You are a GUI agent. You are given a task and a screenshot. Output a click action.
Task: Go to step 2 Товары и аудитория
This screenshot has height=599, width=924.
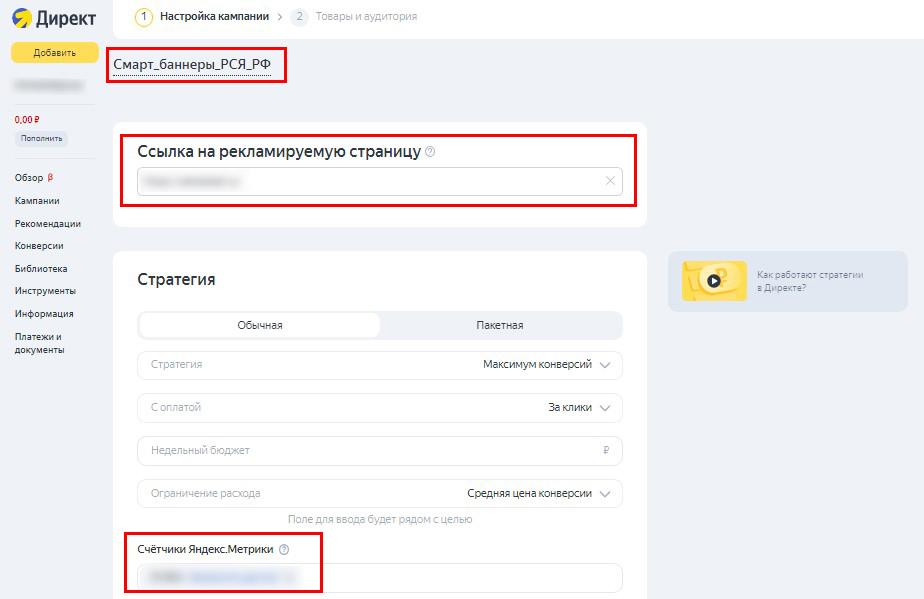pyautogui.click(x=354, y=17)
